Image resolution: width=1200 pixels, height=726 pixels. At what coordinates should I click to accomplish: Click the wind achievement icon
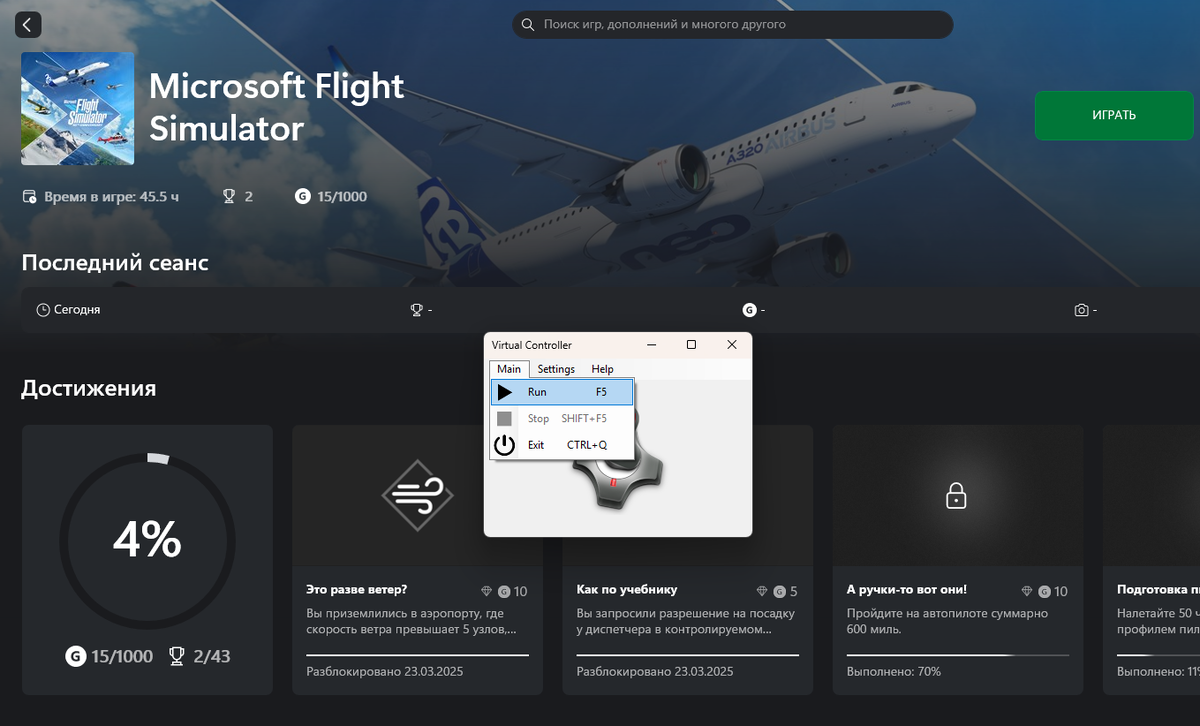[x=417, y=494]
